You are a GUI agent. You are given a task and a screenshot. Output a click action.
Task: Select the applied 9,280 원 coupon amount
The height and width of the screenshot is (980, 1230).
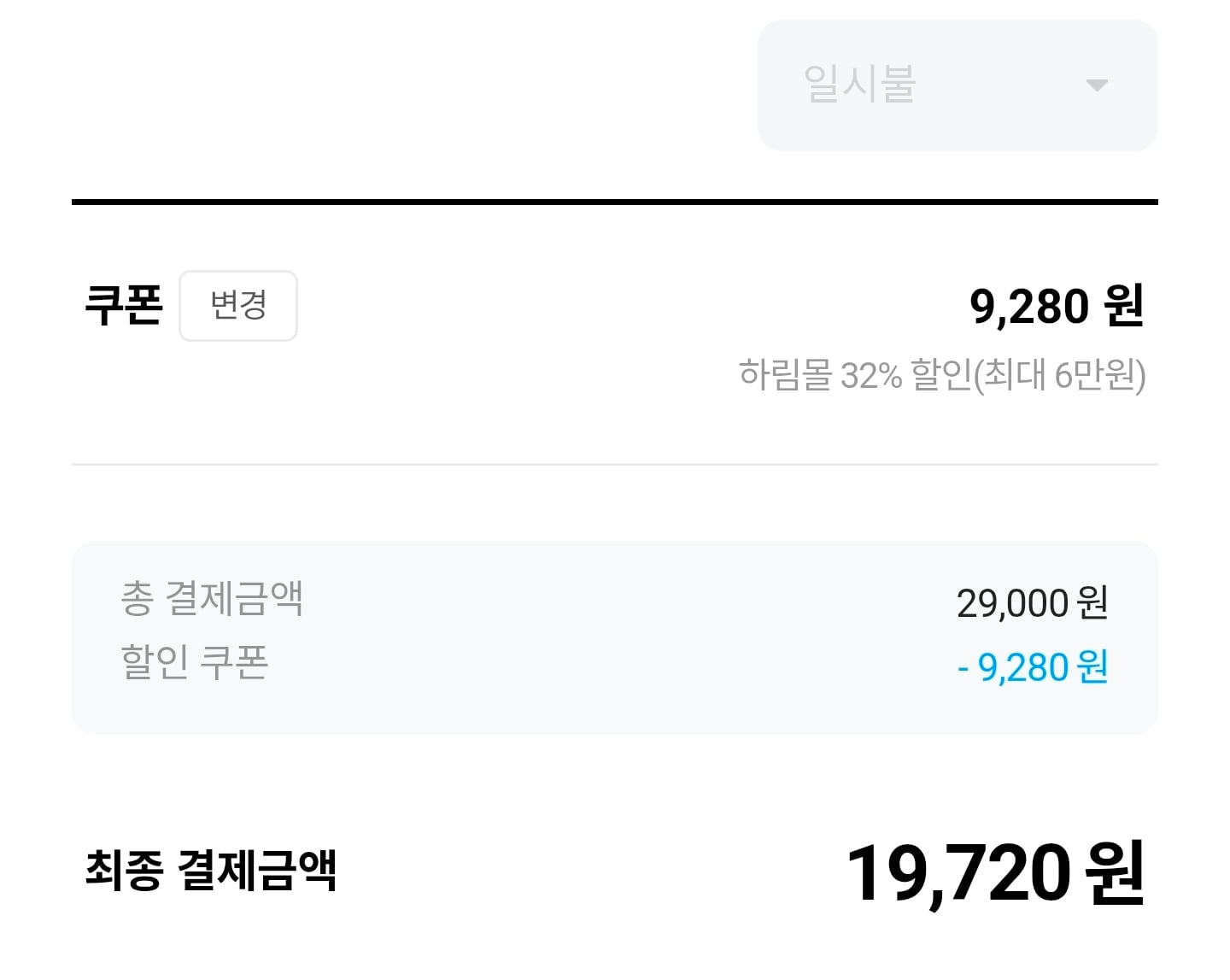pos(1059,306)
